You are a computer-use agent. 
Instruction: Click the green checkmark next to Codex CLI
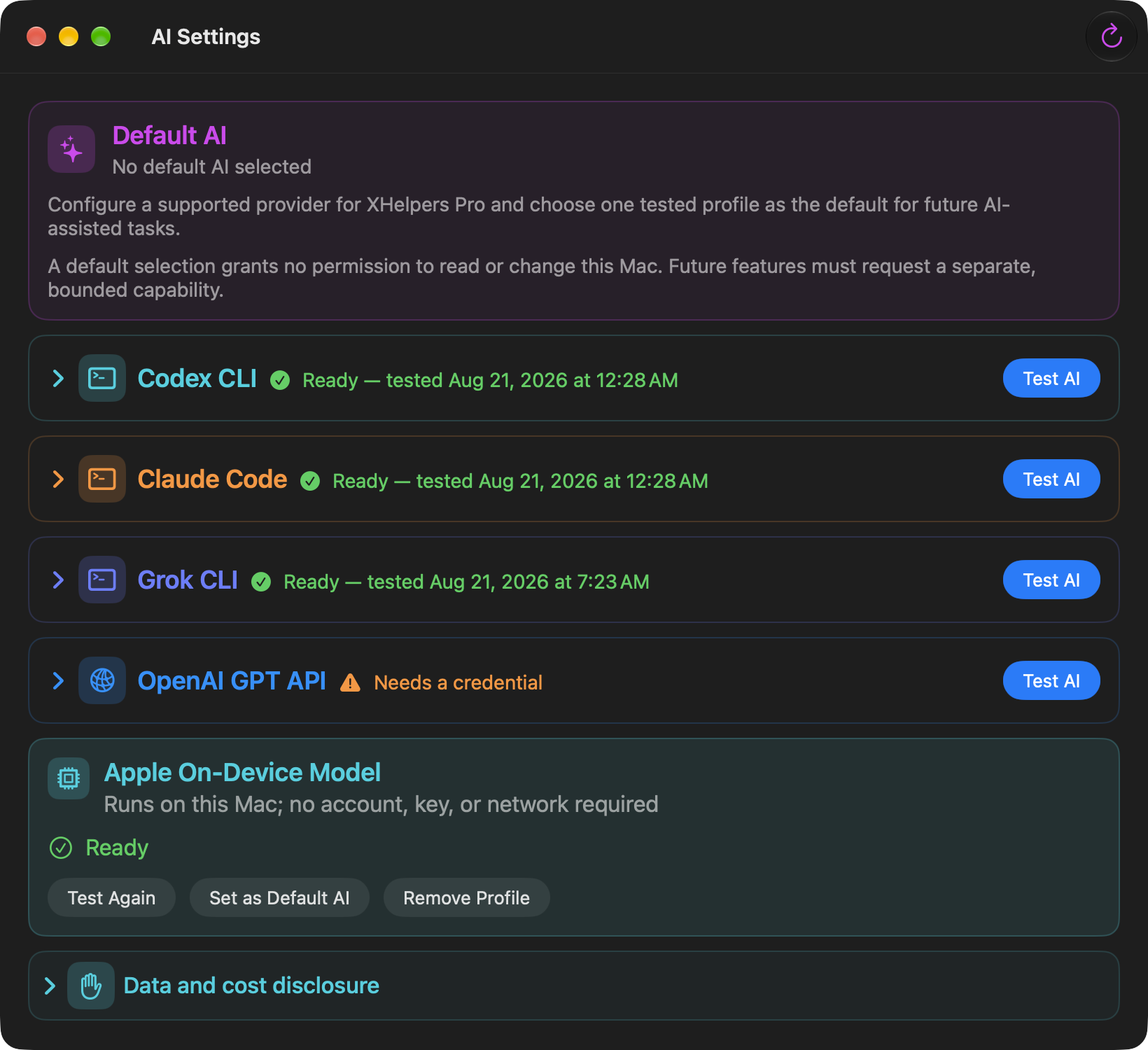point(280,380)
